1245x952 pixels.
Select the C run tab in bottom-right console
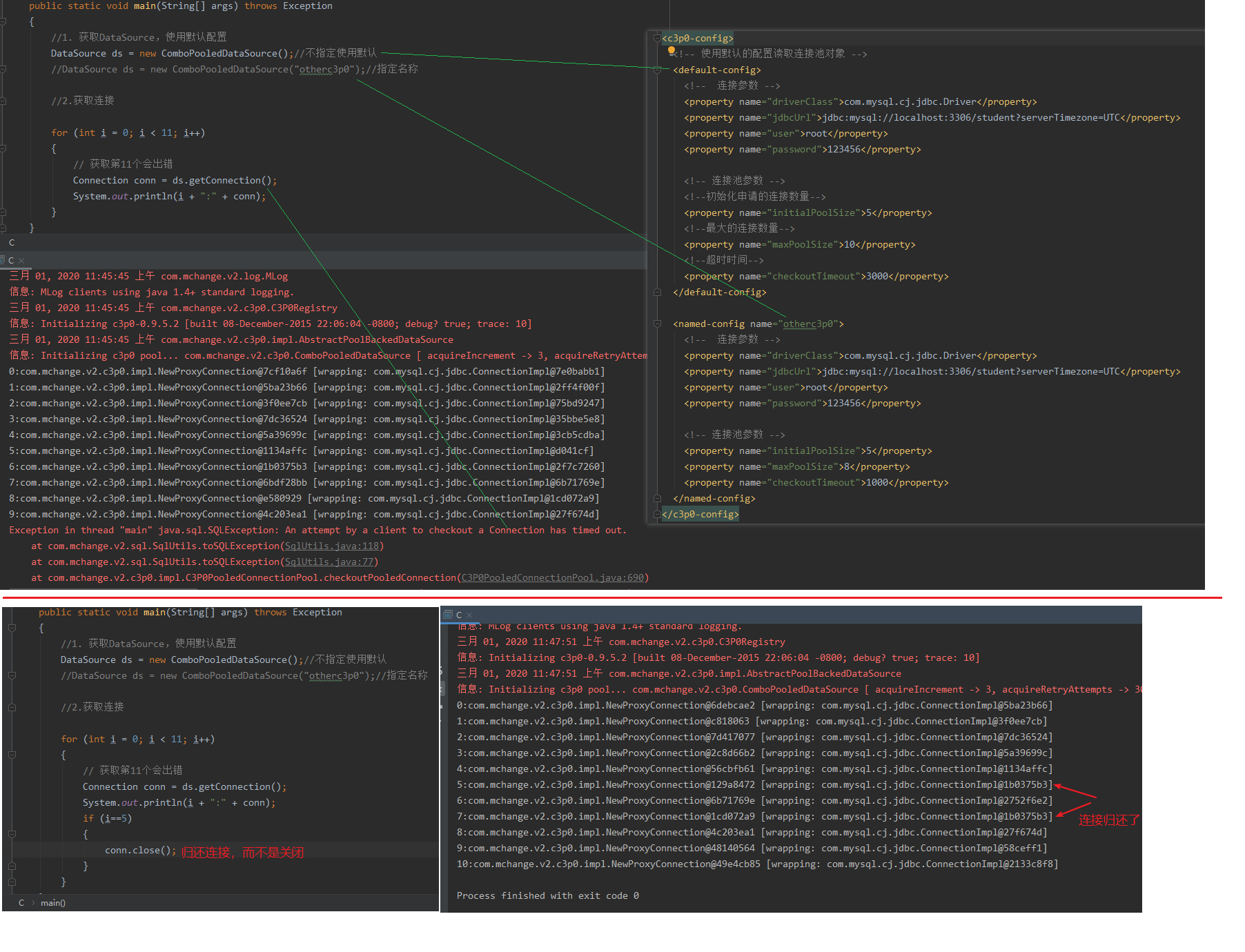(x=459, y=615)
